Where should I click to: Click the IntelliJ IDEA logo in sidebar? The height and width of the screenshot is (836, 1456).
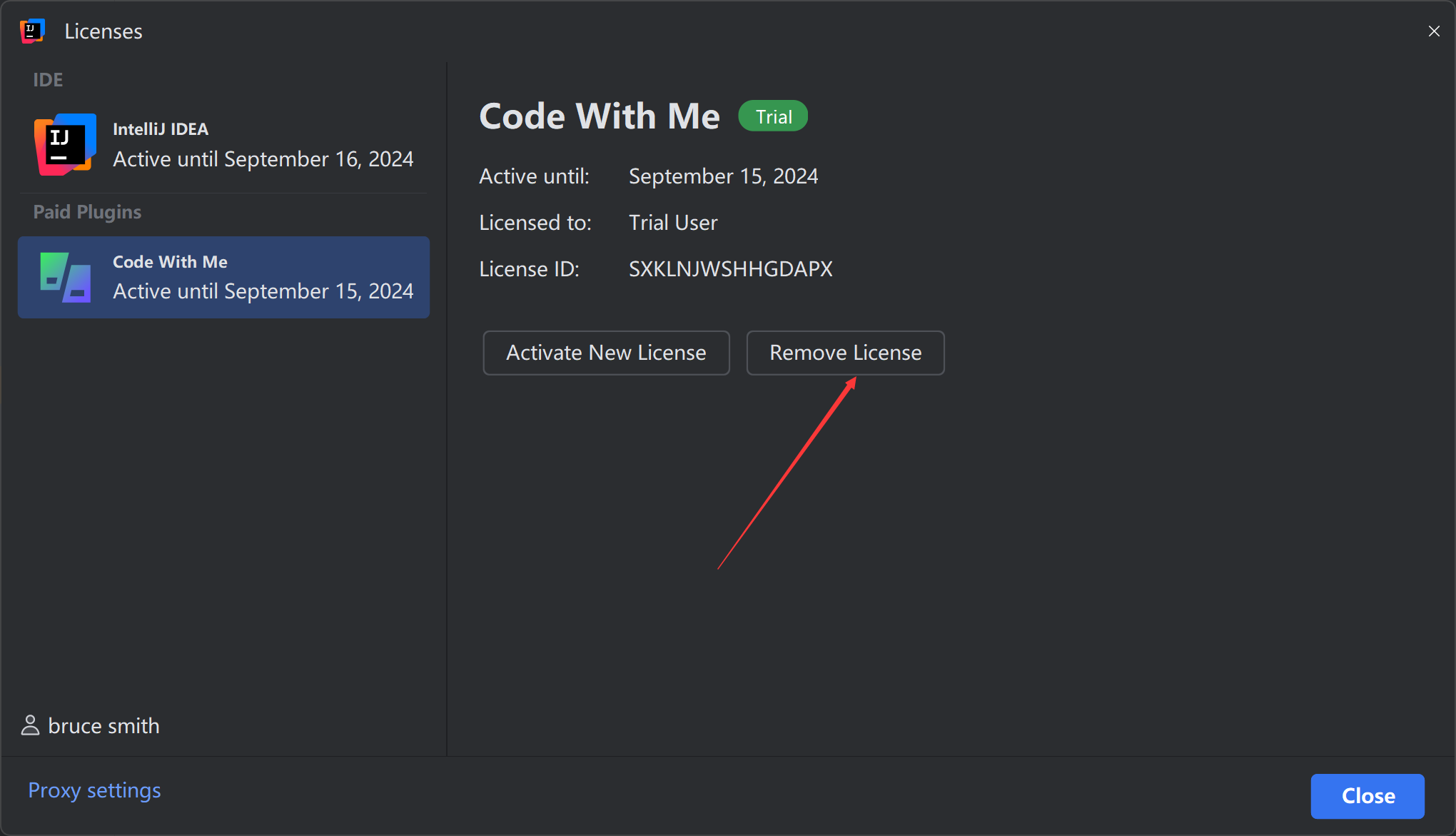tap(65, 144)
